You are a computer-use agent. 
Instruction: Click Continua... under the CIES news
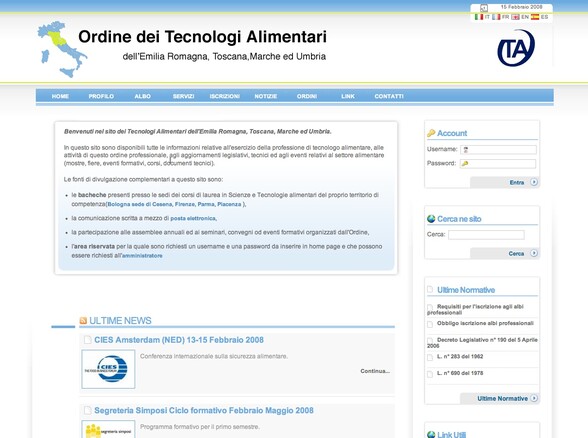[x=375, y=371]
